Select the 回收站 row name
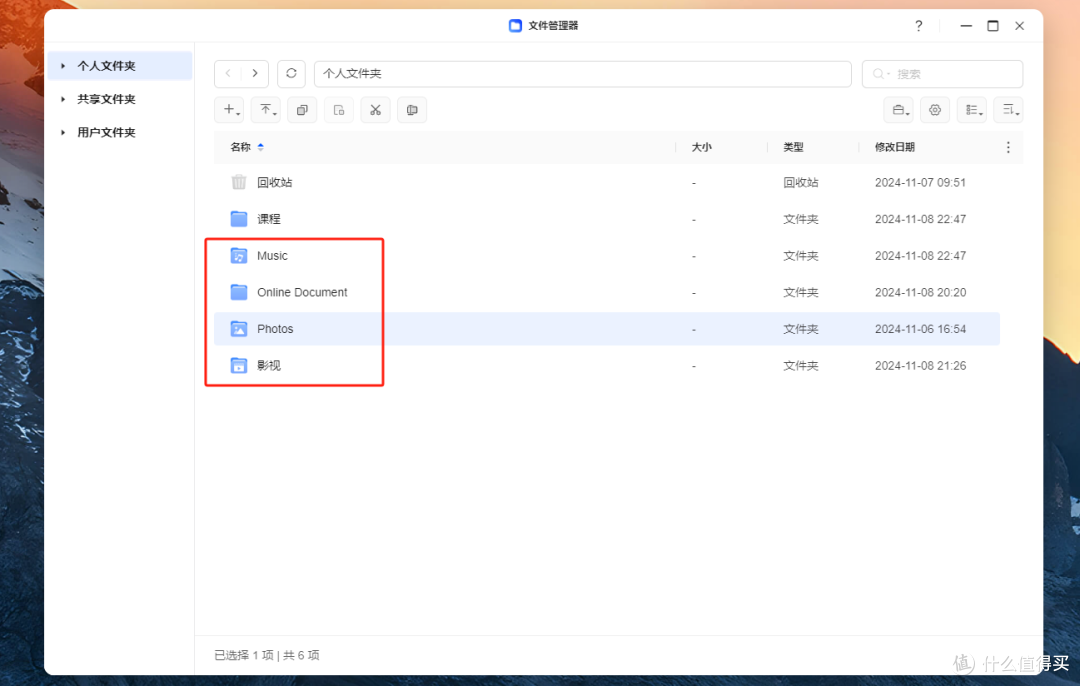This screenshot has height=686, width=1080. coord(274,183)
